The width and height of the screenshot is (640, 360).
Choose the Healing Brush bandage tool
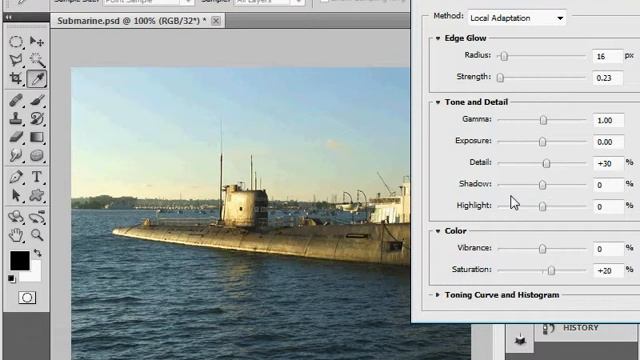(x=16, y=100)
